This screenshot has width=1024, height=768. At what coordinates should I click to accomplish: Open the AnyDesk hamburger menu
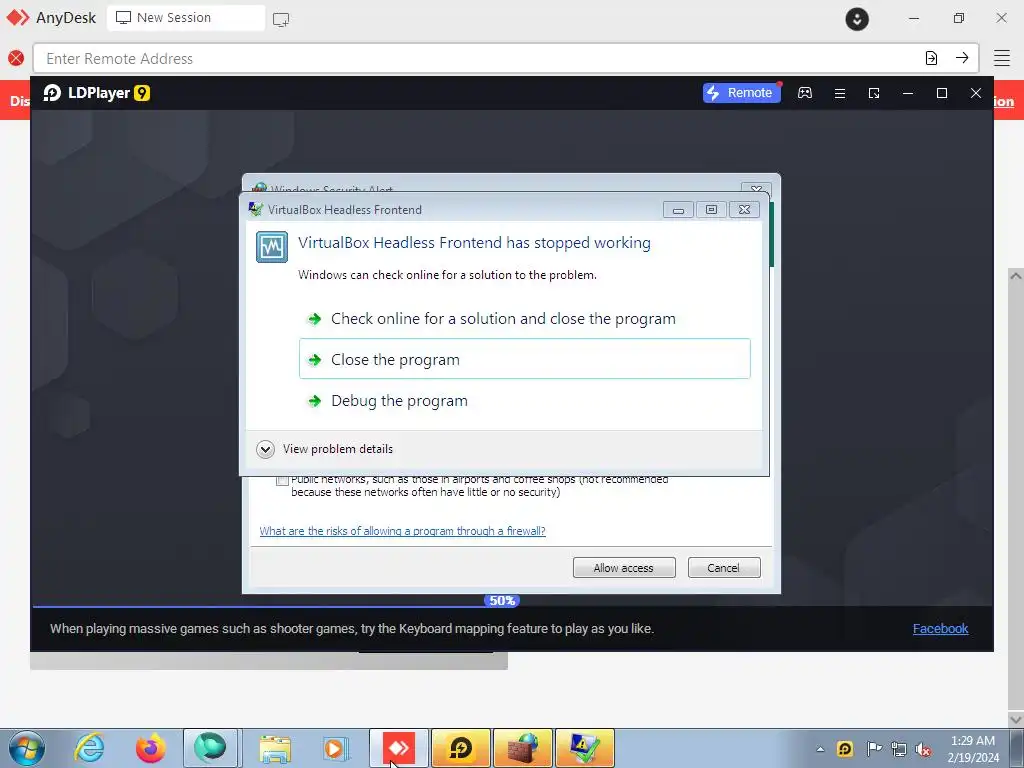pos(1002,58)
